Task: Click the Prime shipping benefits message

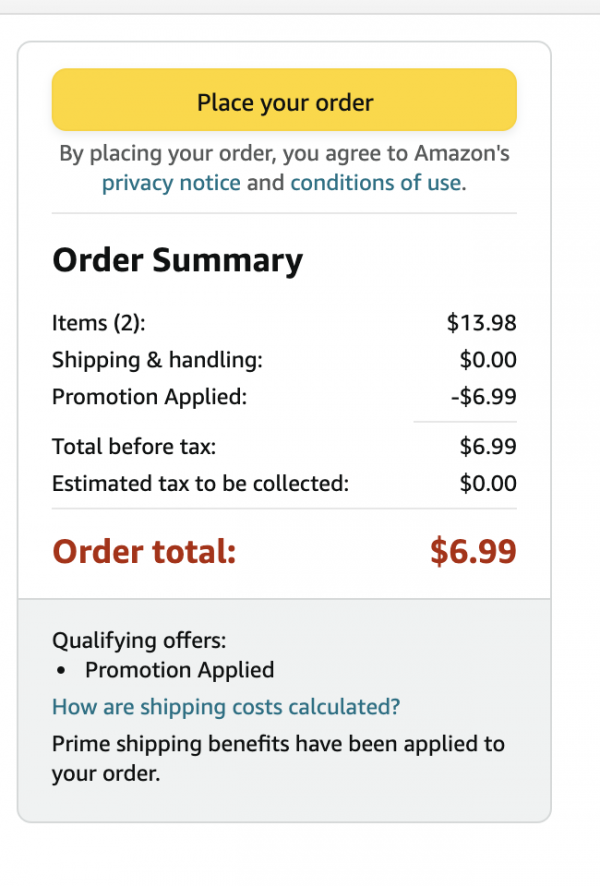Action: coord(279,758)
